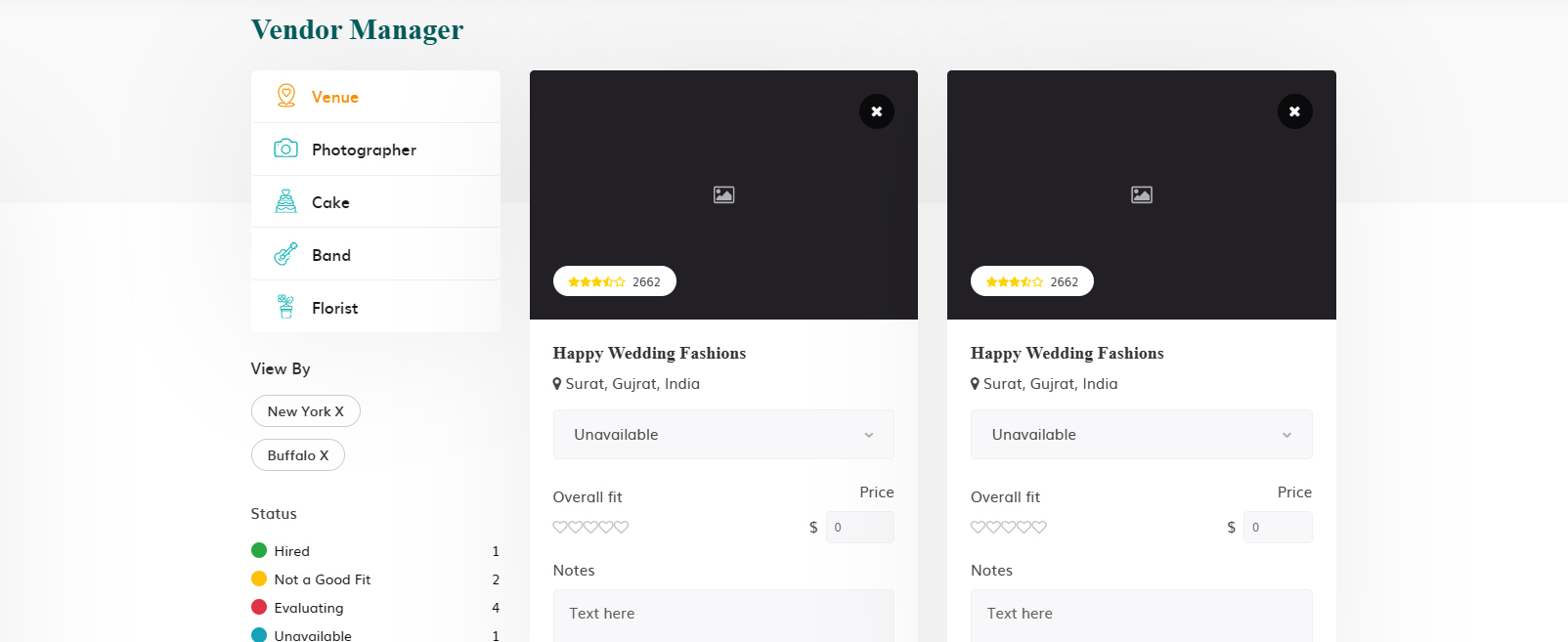Focus the first card's price input field
This screenshot has height=642, width=1568.
(860, 527)
